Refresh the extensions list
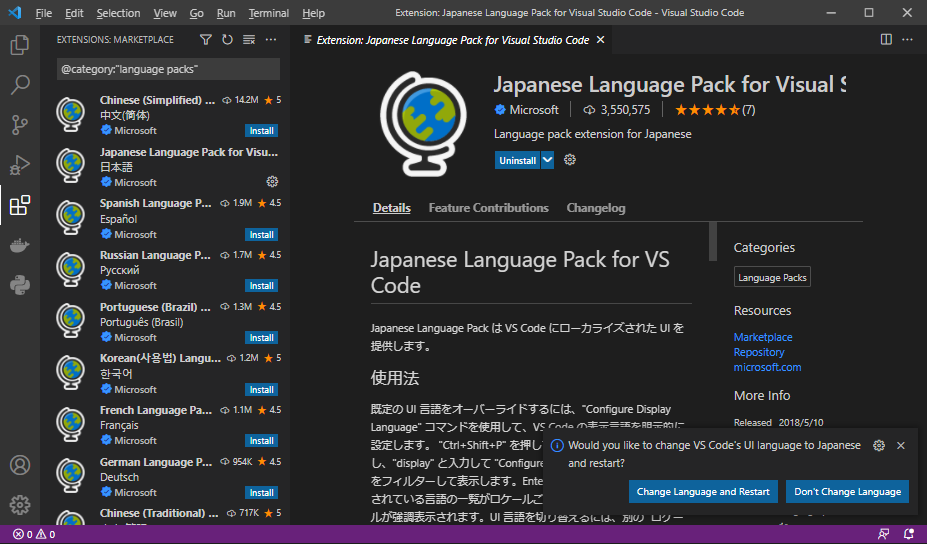Screen dimensions: 927x544 point(227,40)
